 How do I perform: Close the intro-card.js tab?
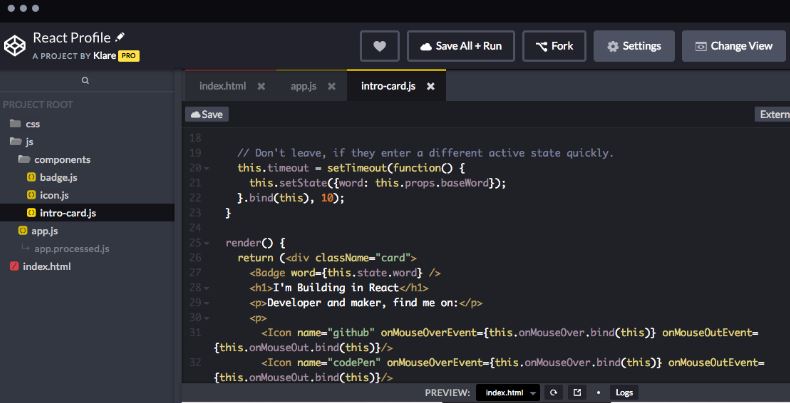click(431, 86)
